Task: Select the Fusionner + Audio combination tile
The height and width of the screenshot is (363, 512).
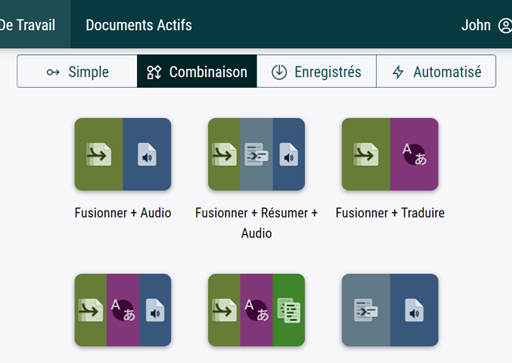Action: 123,154
